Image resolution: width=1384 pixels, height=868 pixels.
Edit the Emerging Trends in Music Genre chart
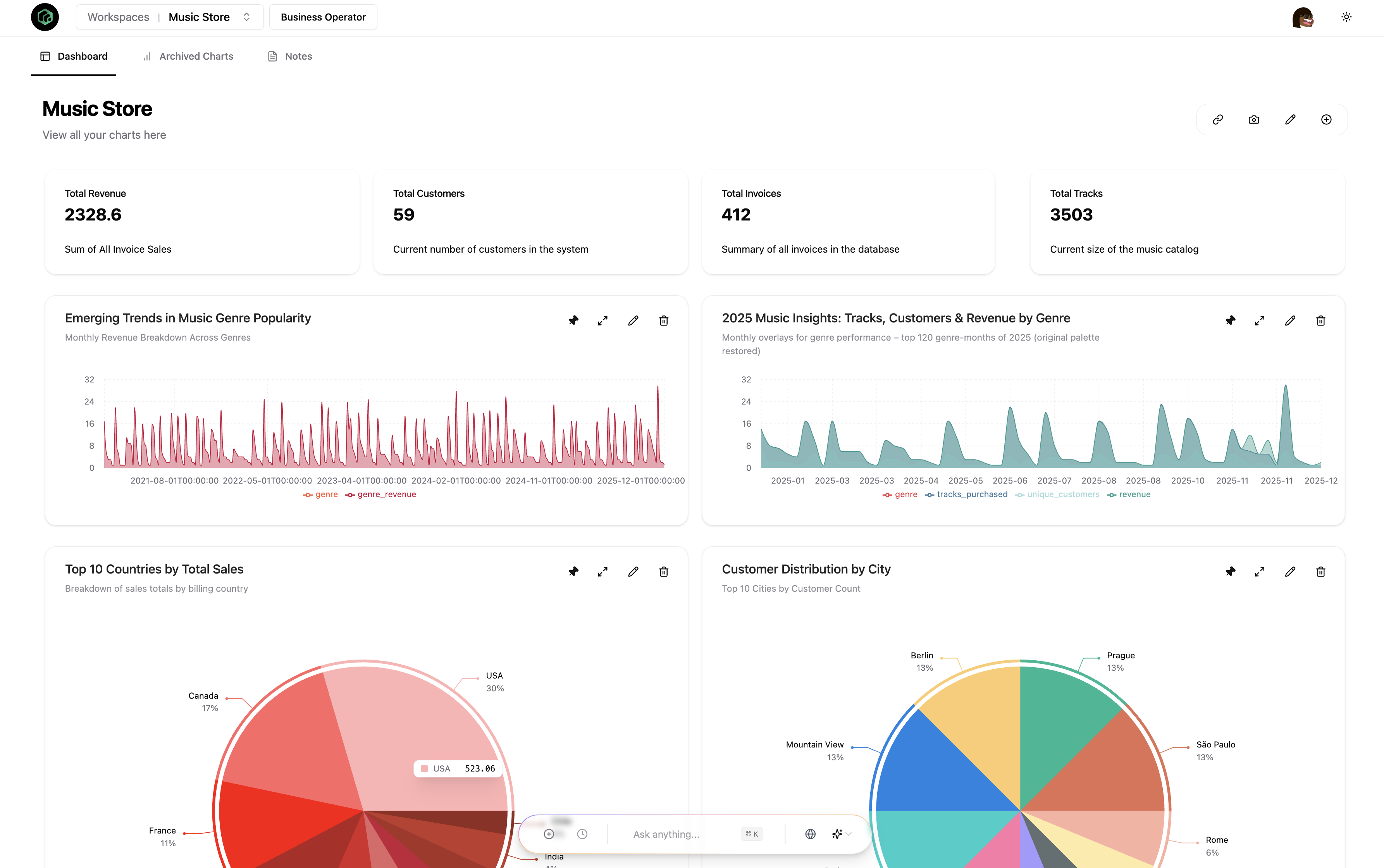633,320
